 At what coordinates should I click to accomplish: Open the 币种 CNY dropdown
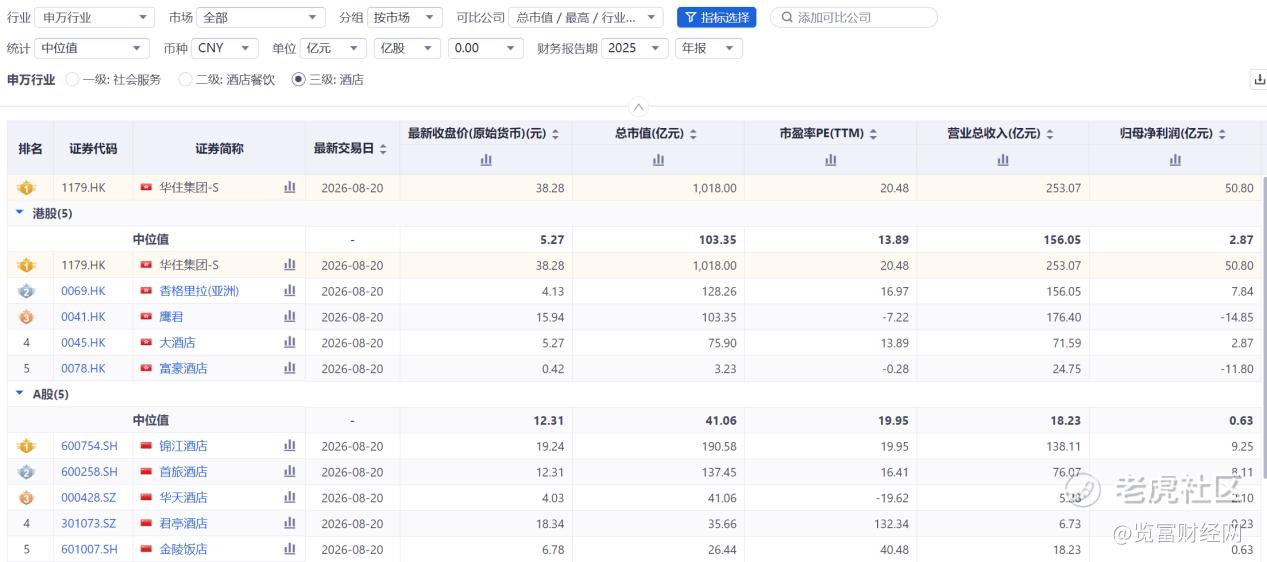[x=225, y=48]
